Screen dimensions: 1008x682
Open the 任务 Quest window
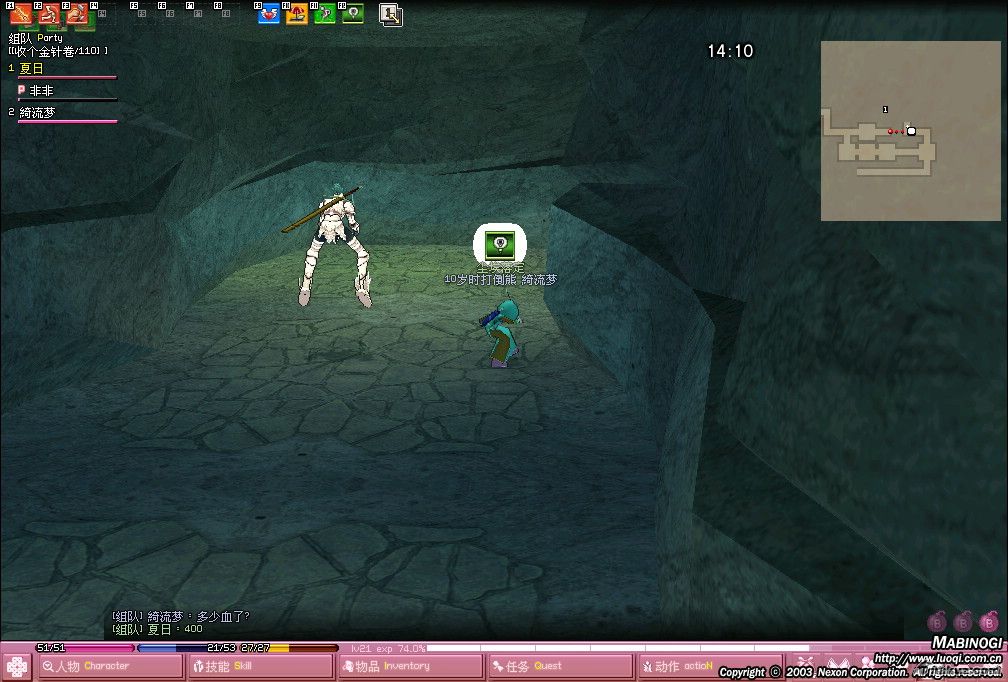[x=560, y=667]
